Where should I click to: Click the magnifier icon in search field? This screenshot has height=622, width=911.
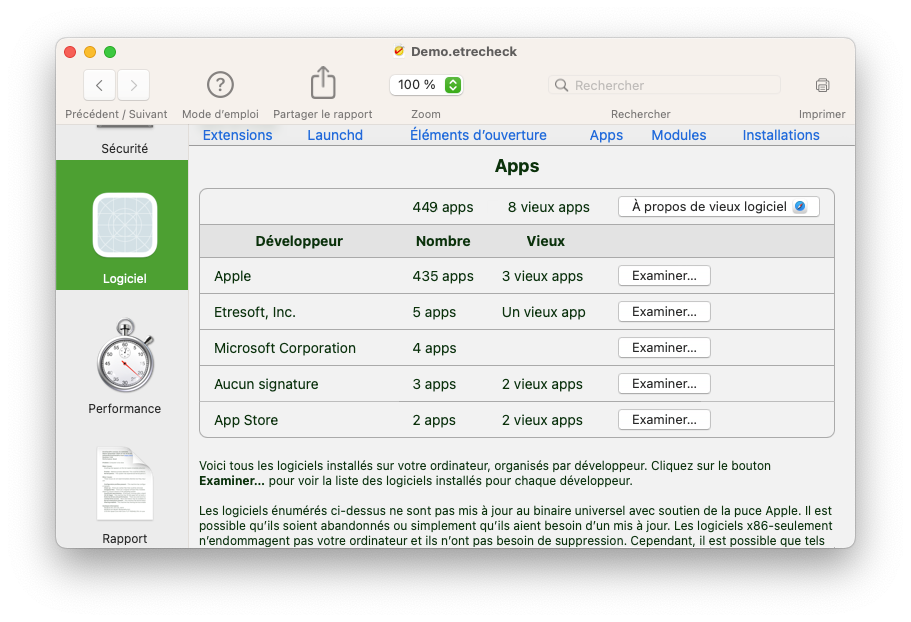point(561,85)
